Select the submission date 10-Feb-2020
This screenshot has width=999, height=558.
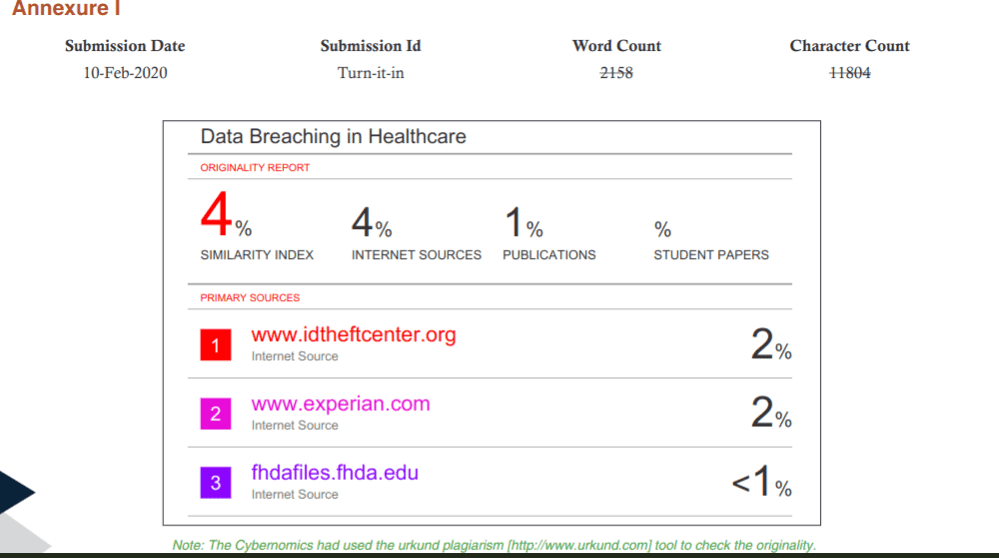[125, 73]
